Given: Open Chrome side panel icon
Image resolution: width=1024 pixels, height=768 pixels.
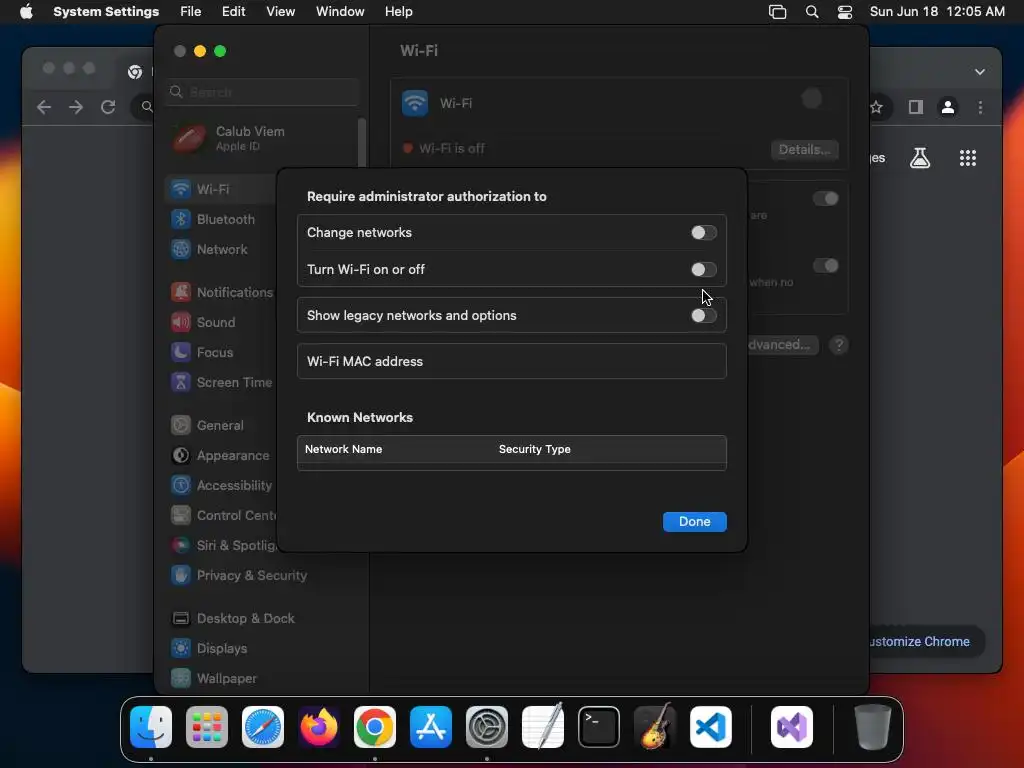Looking at the screenshot, I should point(916,107).
